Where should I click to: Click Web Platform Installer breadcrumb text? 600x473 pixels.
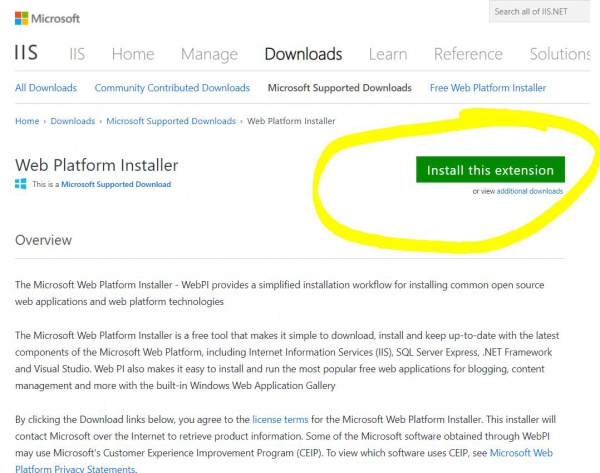click(x=291, y=121)
